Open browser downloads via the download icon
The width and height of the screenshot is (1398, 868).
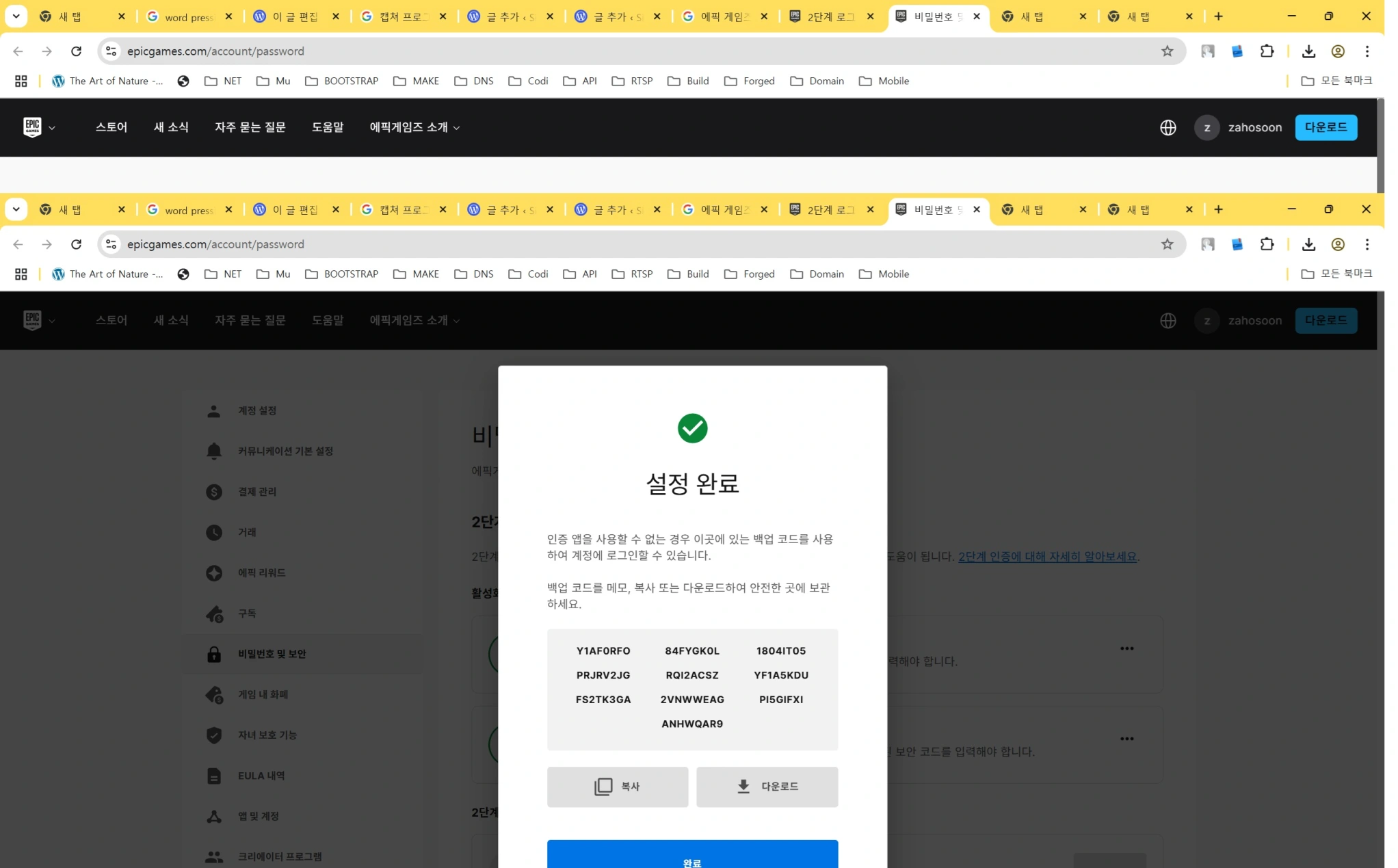click(1310, 244)
